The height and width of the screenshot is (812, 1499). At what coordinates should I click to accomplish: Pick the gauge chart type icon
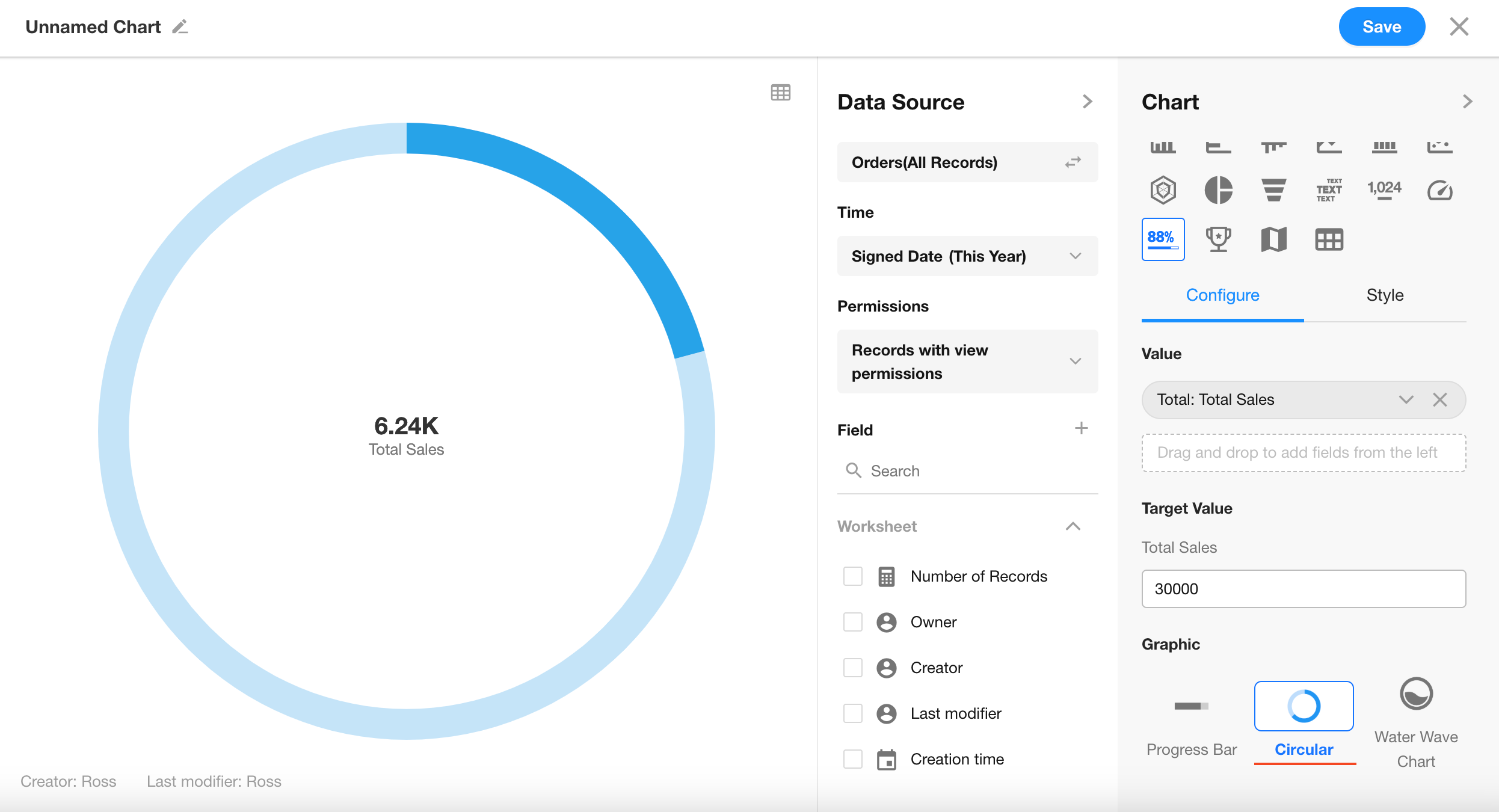pos(1439,190)
